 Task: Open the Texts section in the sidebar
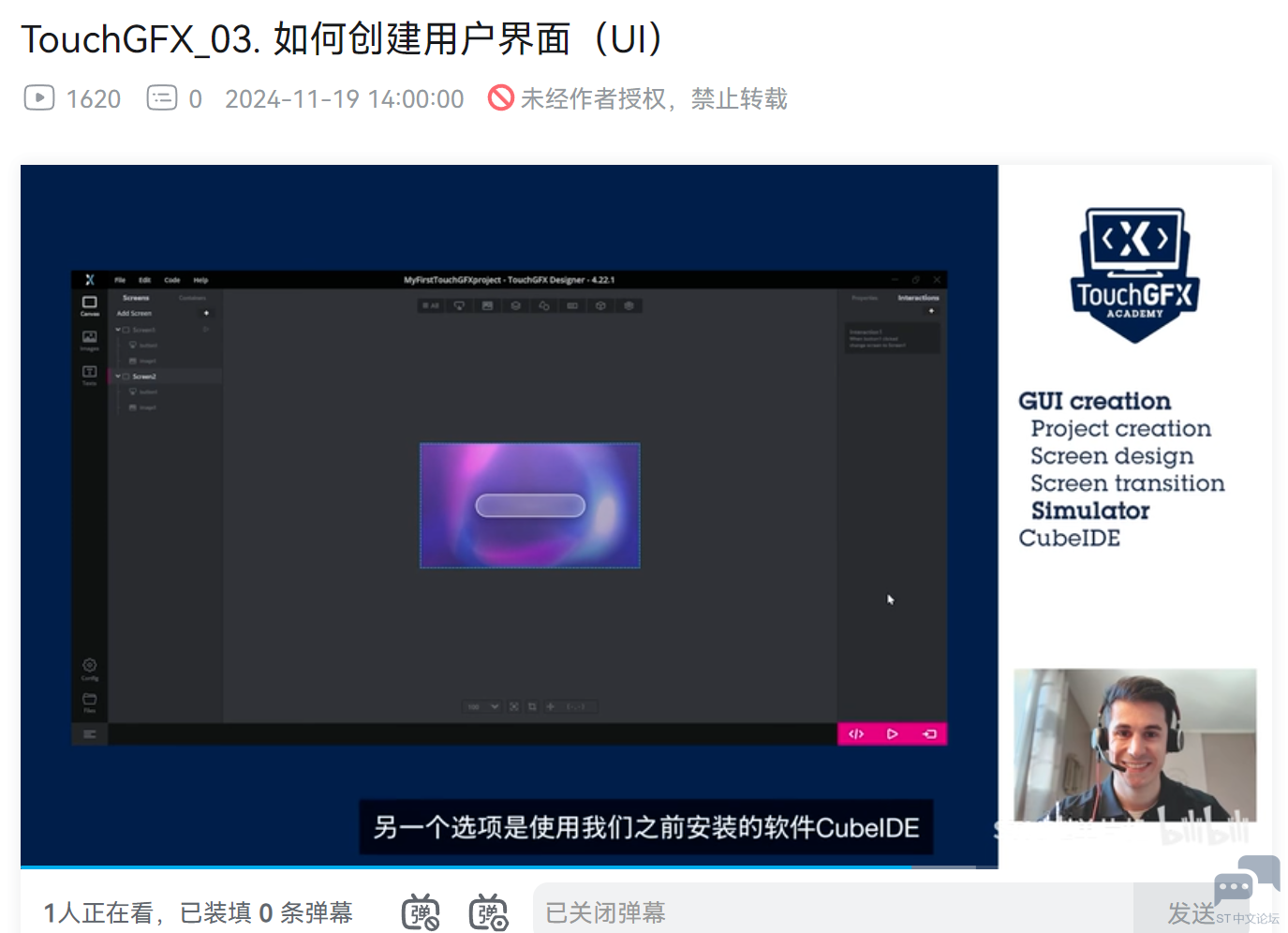[89, 374]
